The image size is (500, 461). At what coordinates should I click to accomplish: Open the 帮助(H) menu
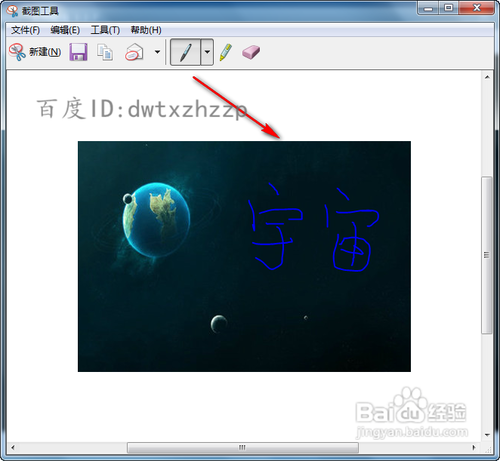tap(146, 30)
